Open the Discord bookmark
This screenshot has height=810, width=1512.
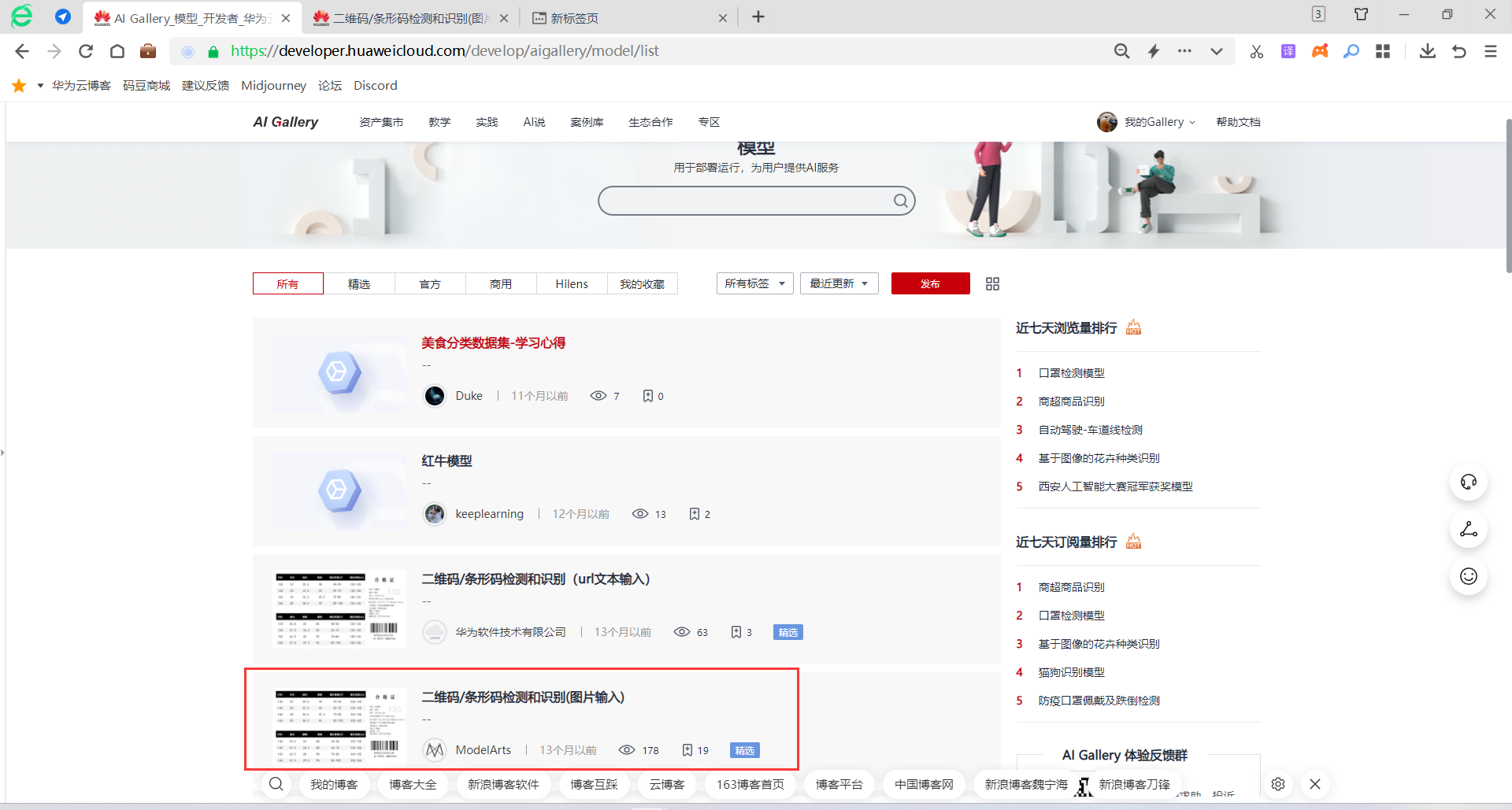375,85
